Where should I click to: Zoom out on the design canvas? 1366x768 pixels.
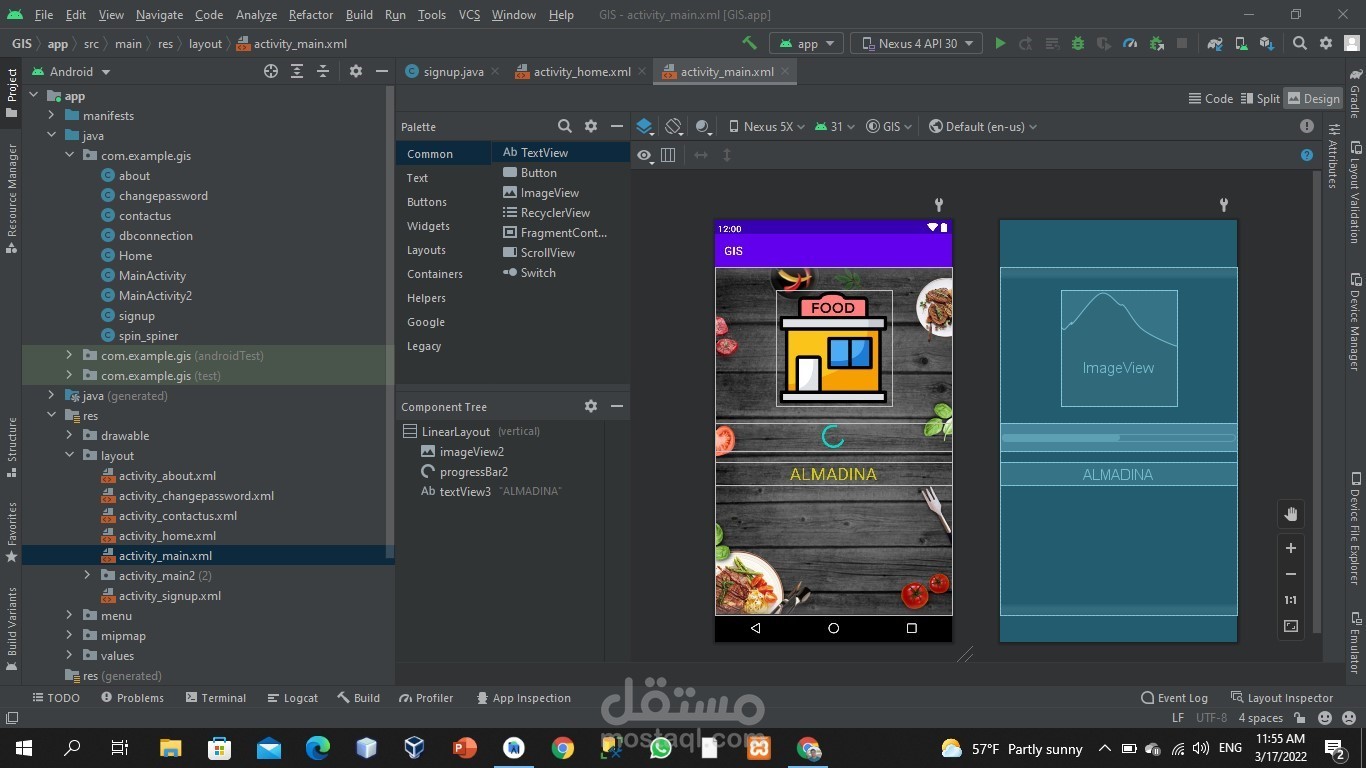[x=1291, y=574]
